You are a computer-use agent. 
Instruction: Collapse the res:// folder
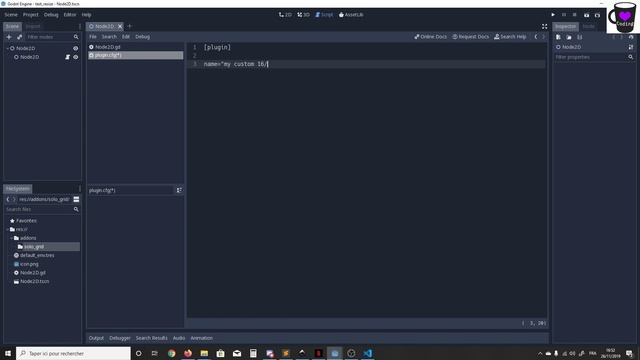[x=7, y=229]
